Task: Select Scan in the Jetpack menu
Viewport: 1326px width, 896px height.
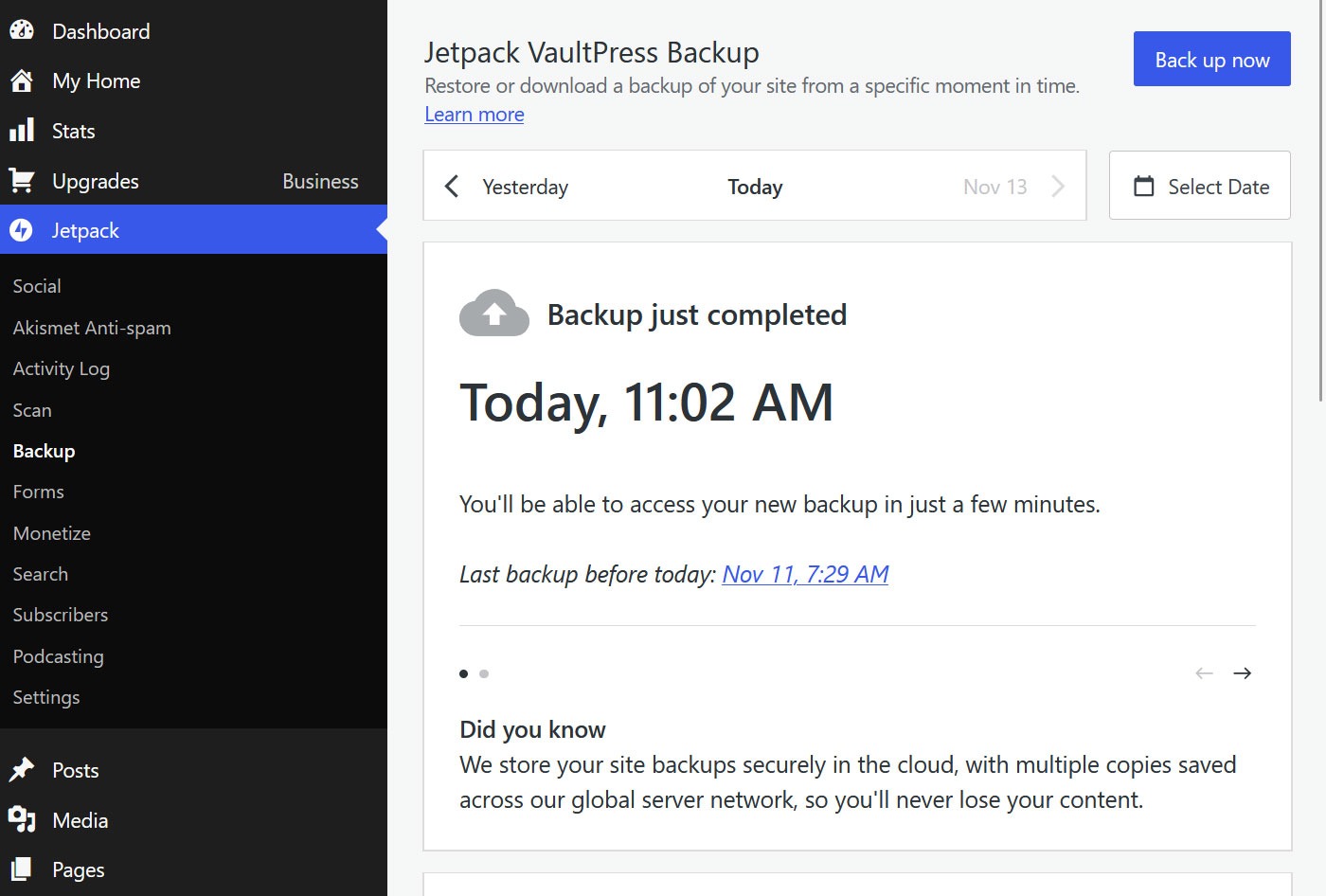Action: click(x=31, y=410)
